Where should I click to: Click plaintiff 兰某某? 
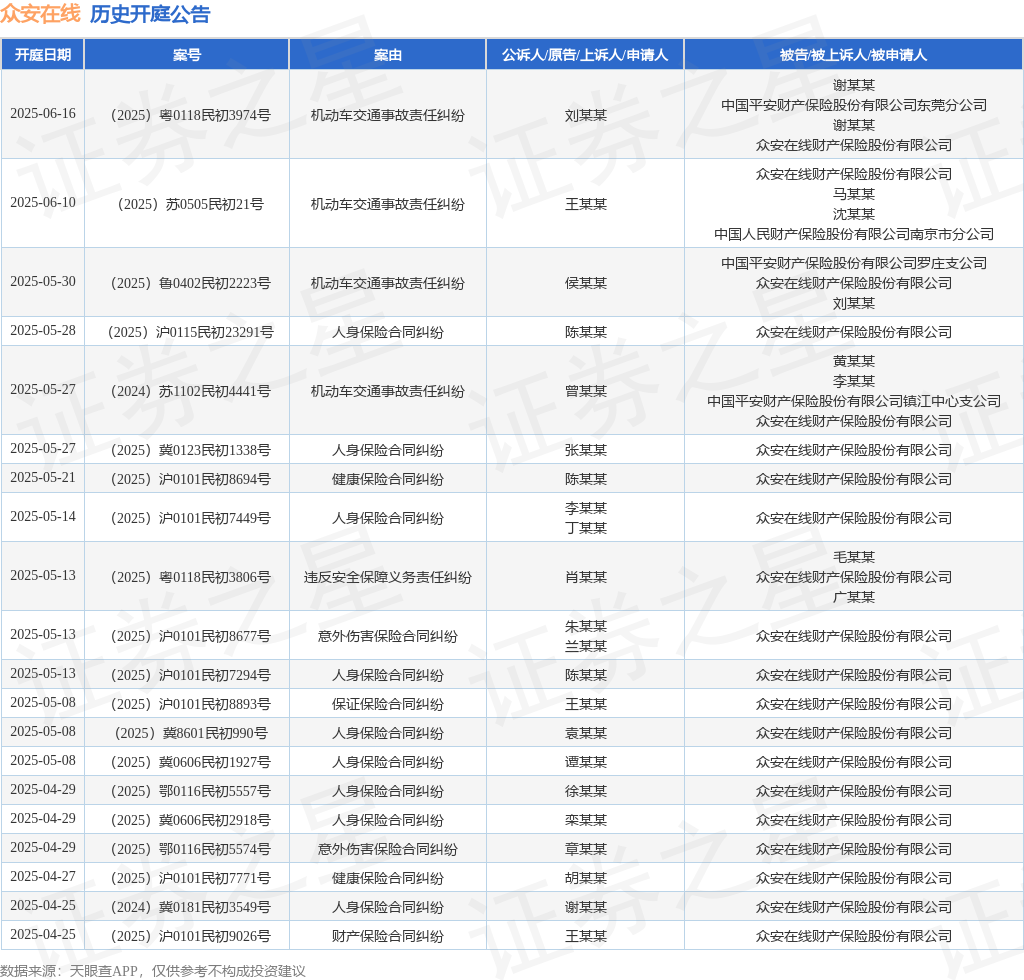586,646
